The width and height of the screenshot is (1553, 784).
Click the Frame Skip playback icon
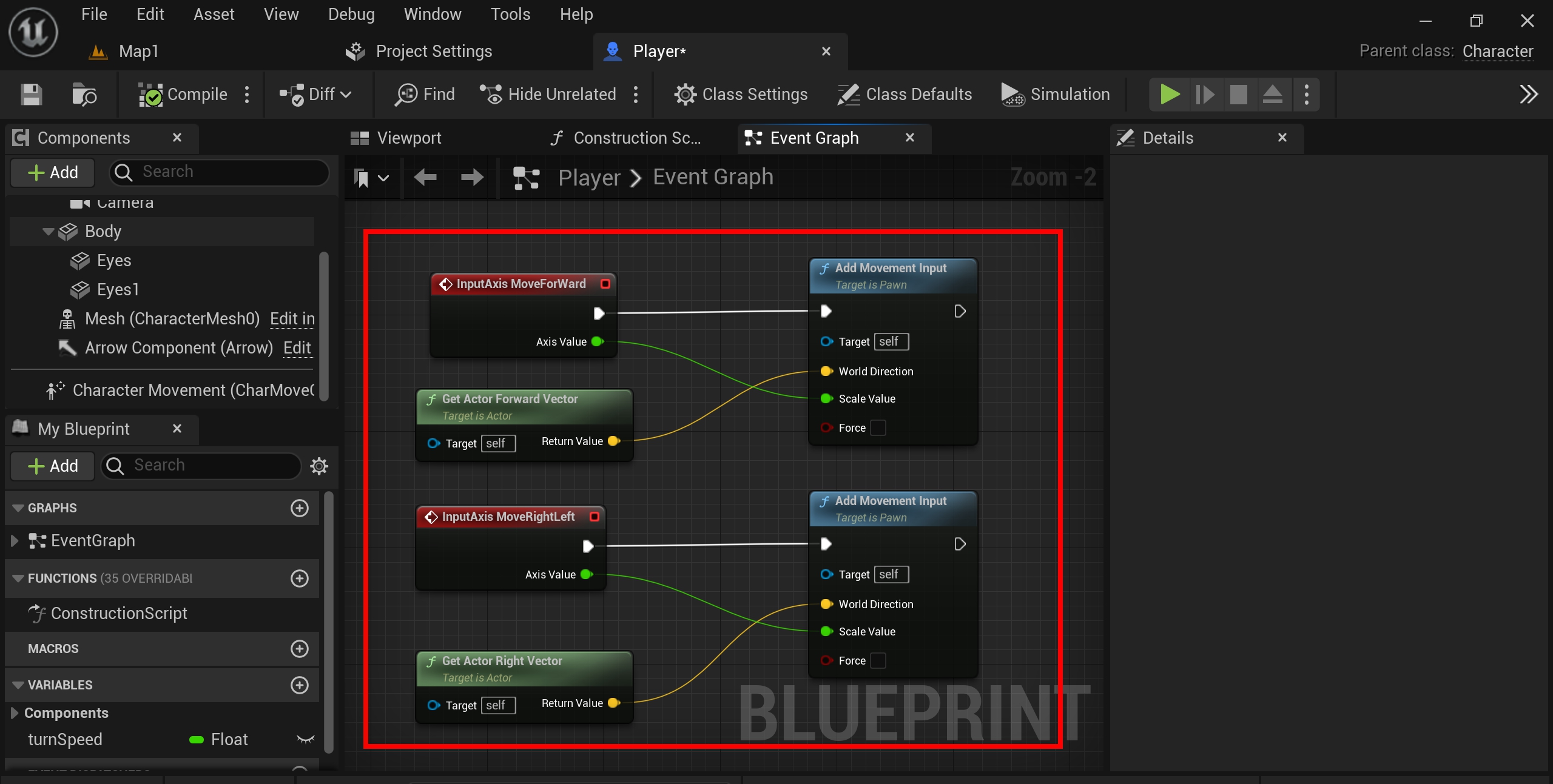point(1205,95)
